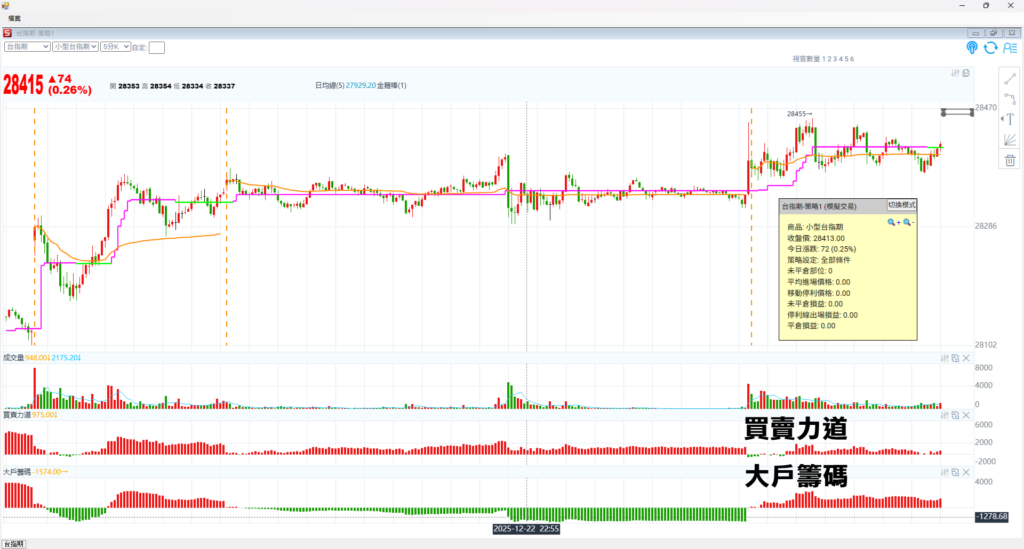
Task: Click the 切換模式 button
Action: pyautogui.click(x=901, y=205)
